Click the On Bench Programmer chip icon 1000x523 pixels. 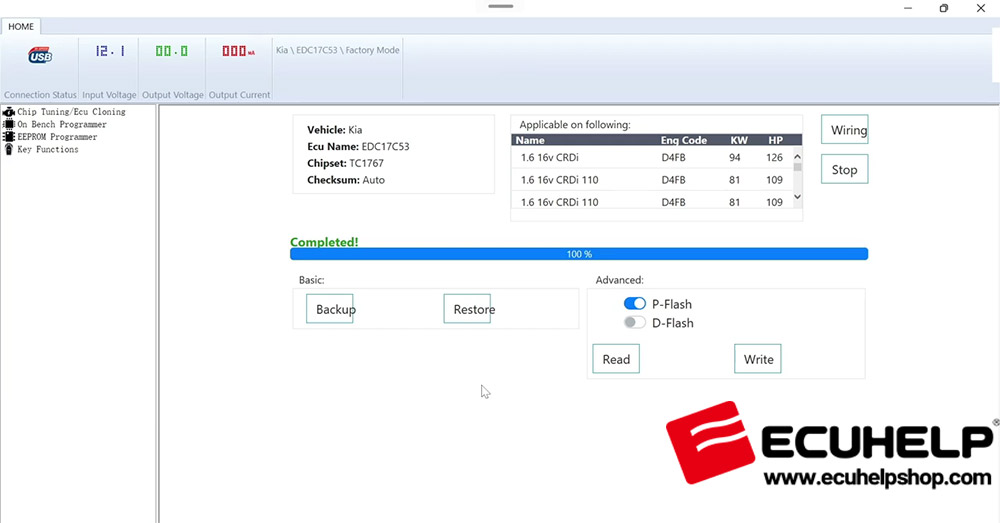pyautogui.click(x=8, y=124)
